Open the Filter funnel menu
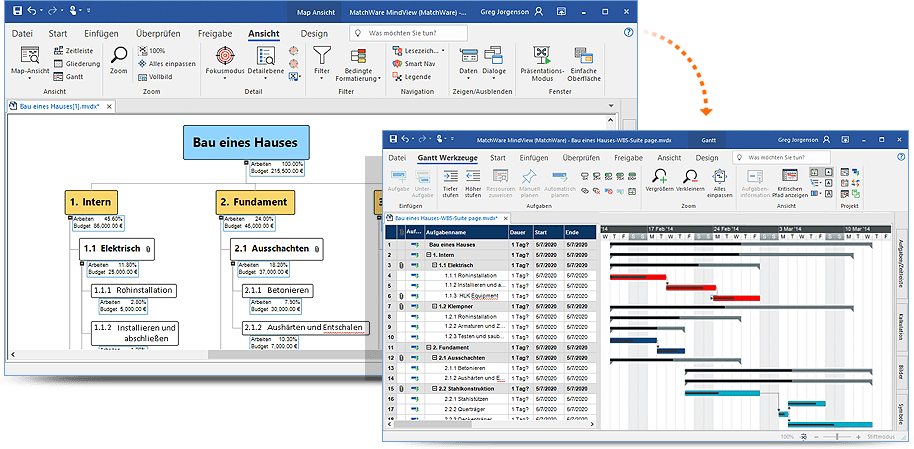The height and width of the screenshot is (449, 914). coord(322,63)
